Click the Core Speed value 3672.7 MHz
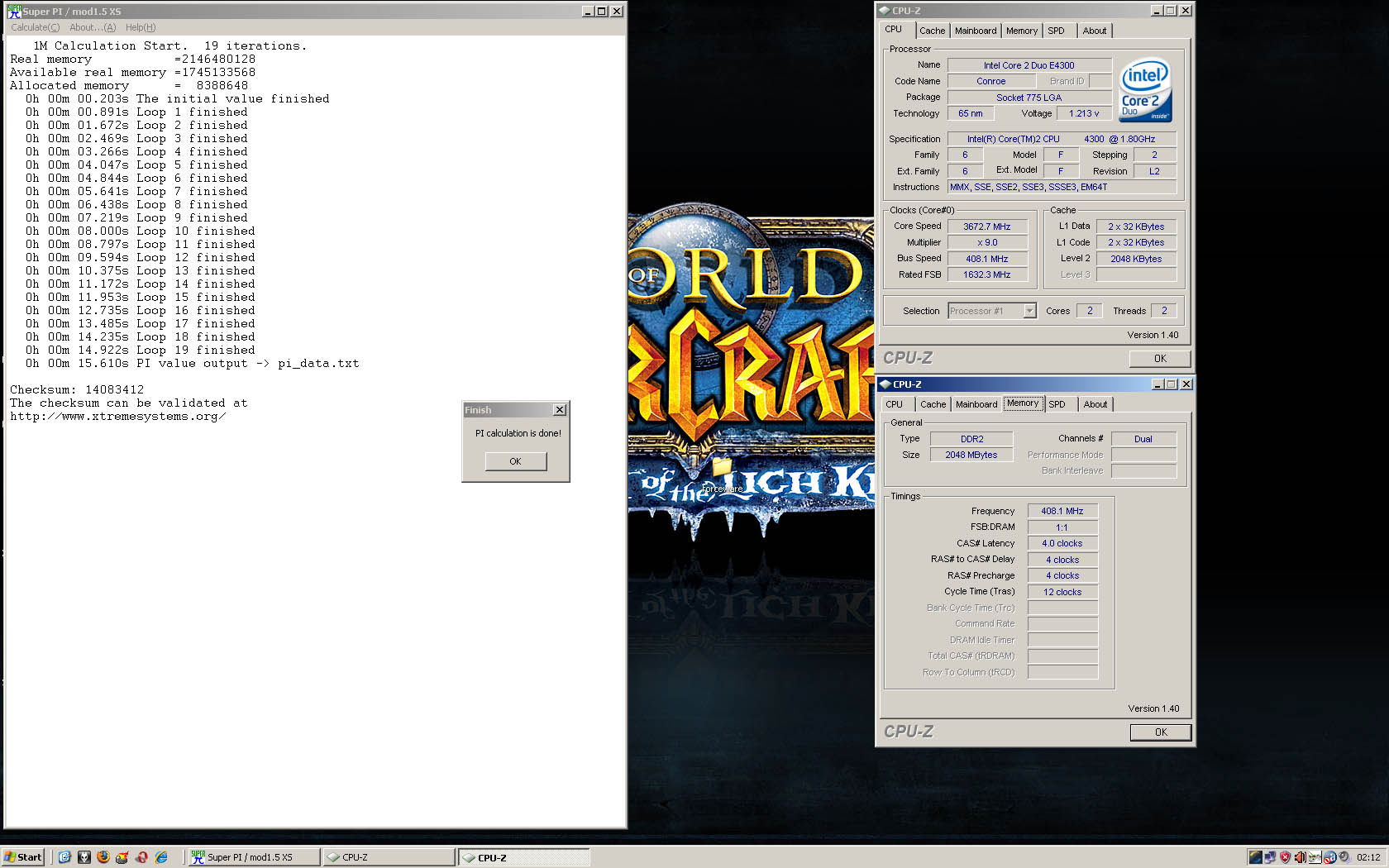1389x868 pixels. click(x=987, y=227)
